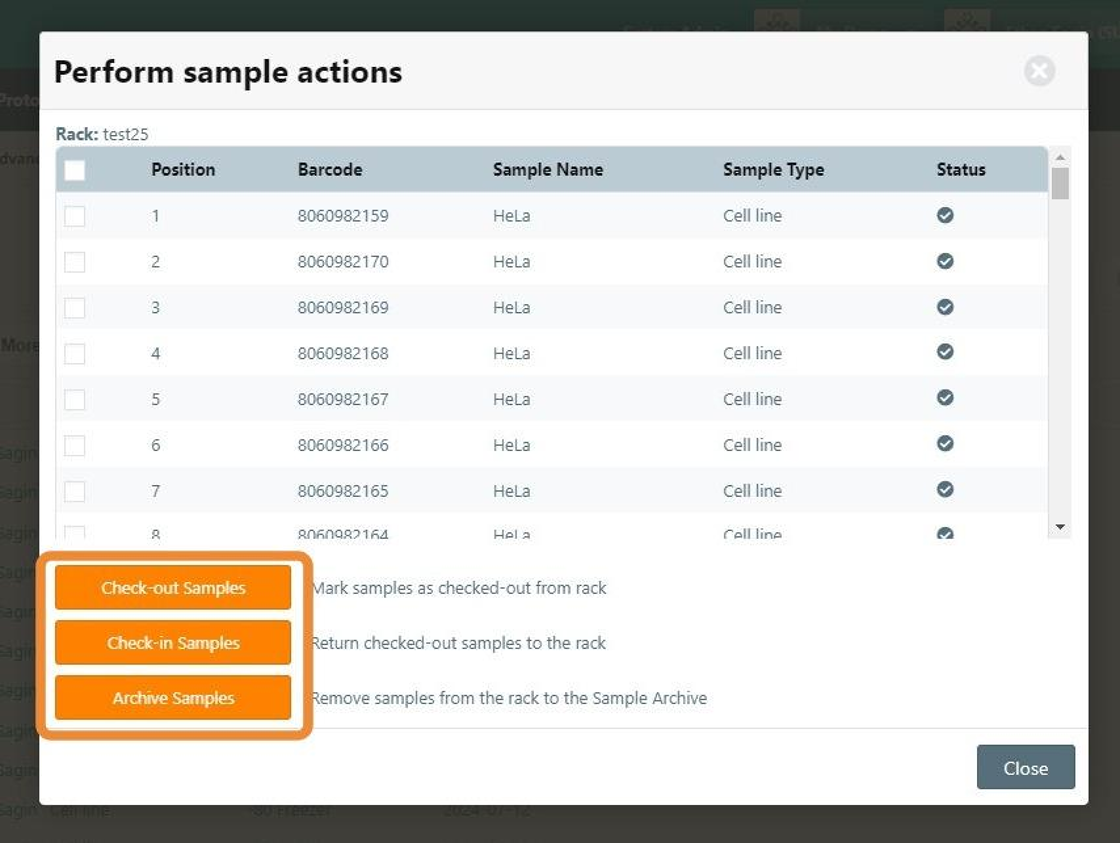Check the box next to barcode 8060982167
This screenshot has height=843, width=1120.
pyautogui.click(x=74, y=399)
